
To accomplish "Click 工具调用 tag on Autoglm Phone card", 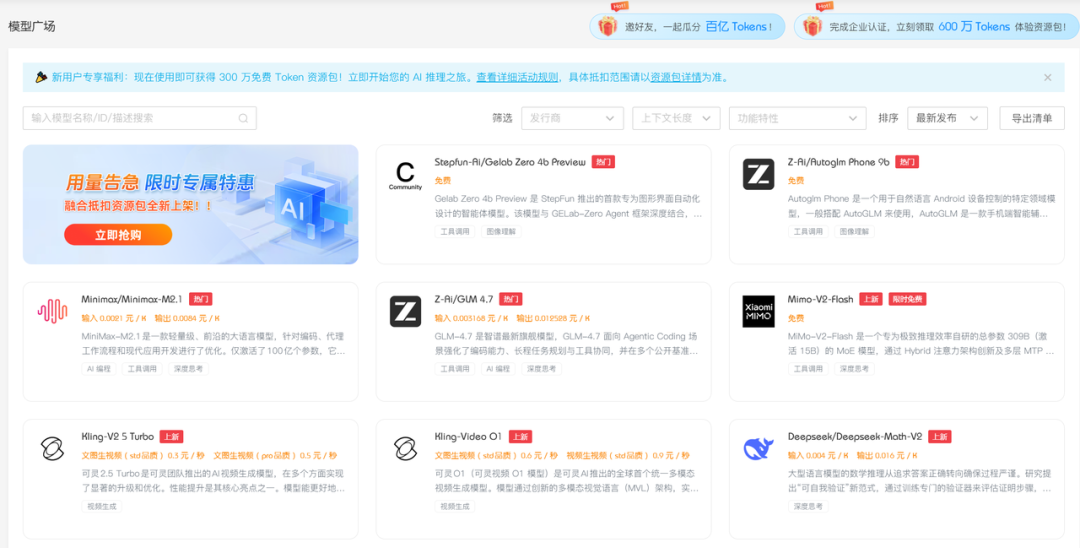I will point(808,231).
